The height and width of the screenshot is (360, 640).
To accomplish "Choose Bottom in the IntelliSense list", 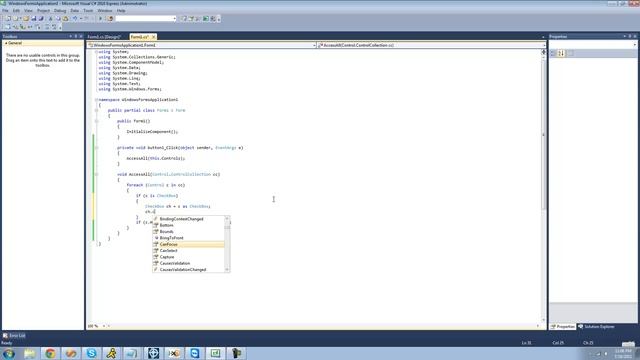I will pos(166,225).
